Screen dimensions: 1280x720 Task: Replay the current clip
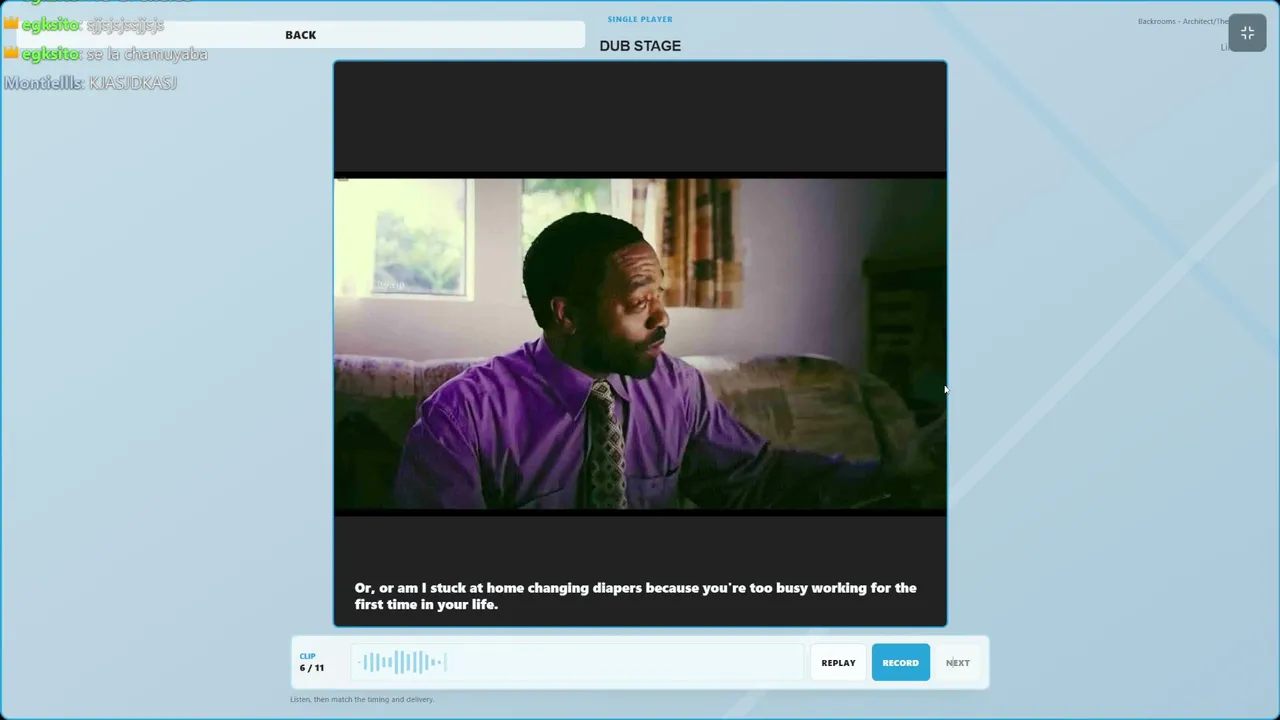pyautogui.click(x=838, y=663)
